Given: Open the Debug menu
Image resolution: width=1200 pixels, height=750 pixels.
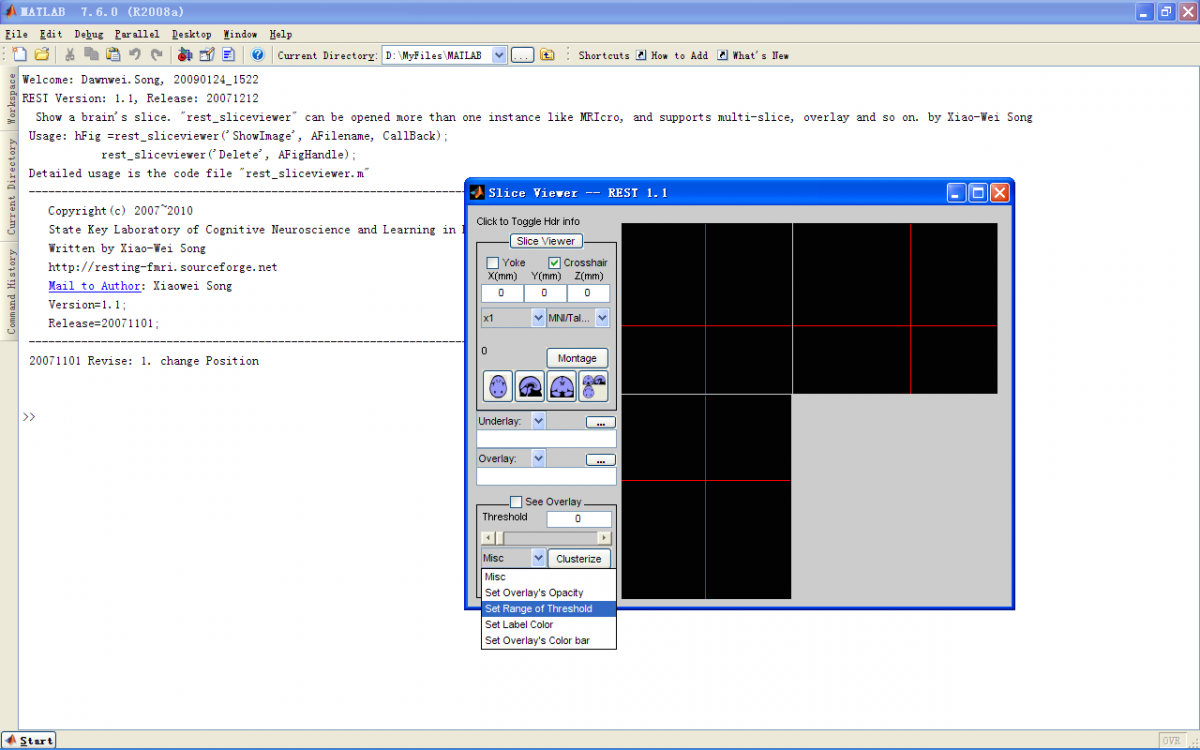Looking at the screenshot, I should click(x=88, y=34).
